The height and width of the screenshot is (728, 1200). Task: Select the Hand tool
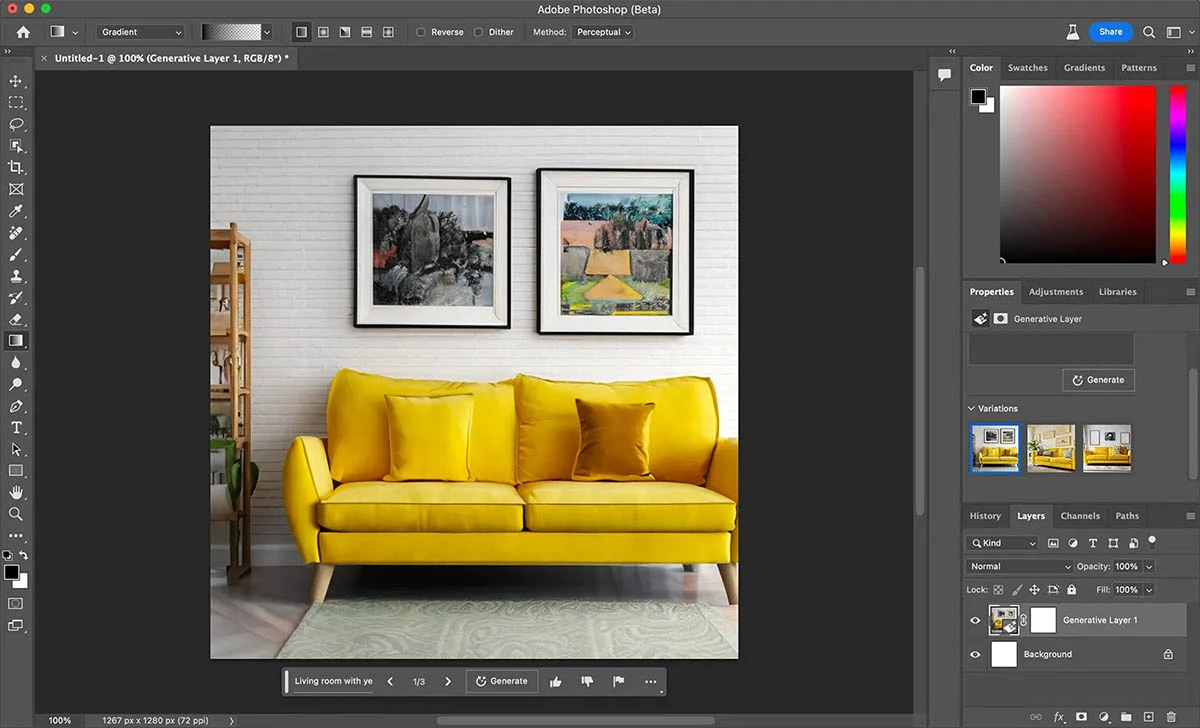tap(16, 492)
